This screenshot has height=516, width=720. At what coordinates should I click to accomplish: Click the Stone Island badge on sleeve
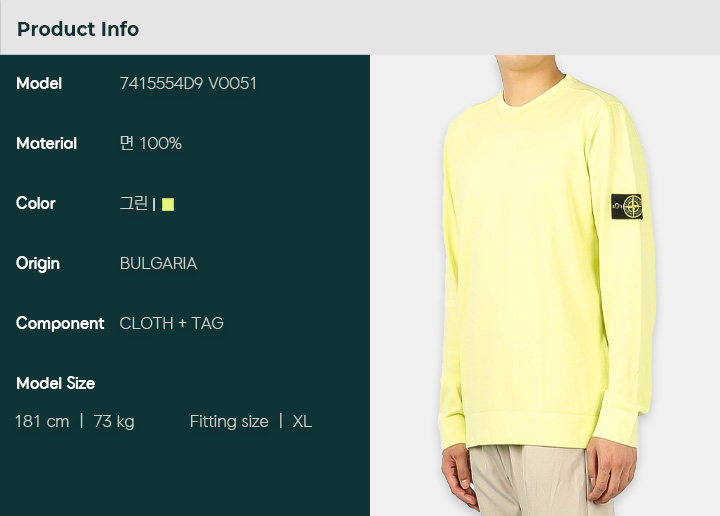pyautogui.click(x=627, y=206)
